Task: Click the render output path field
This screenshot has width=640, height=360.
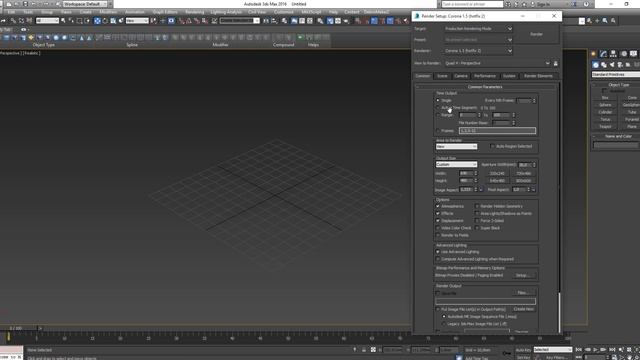Action: (x=485, y=301)
